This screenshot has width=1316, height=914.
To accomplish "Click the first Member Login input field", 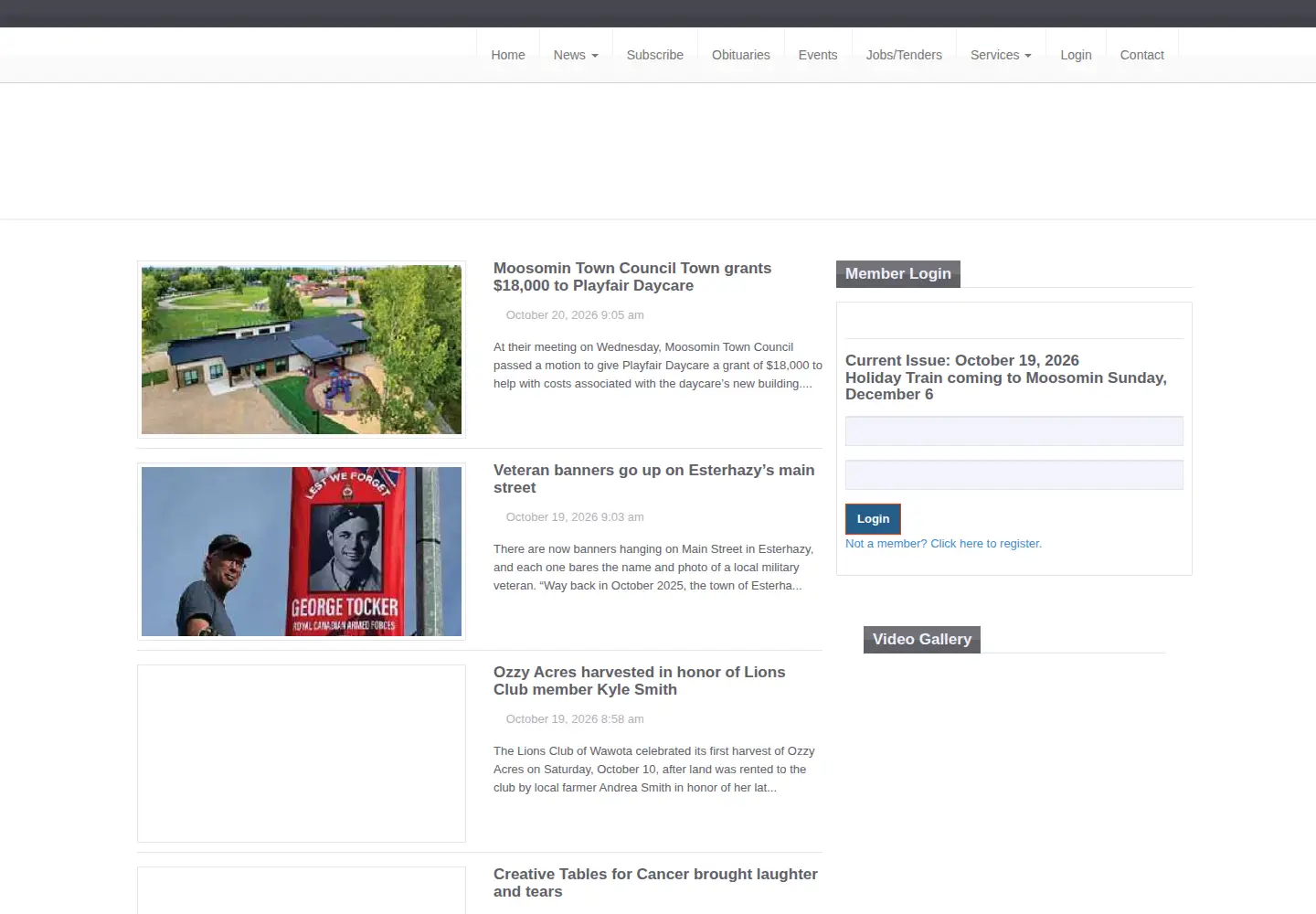I will click(1014, 431).
